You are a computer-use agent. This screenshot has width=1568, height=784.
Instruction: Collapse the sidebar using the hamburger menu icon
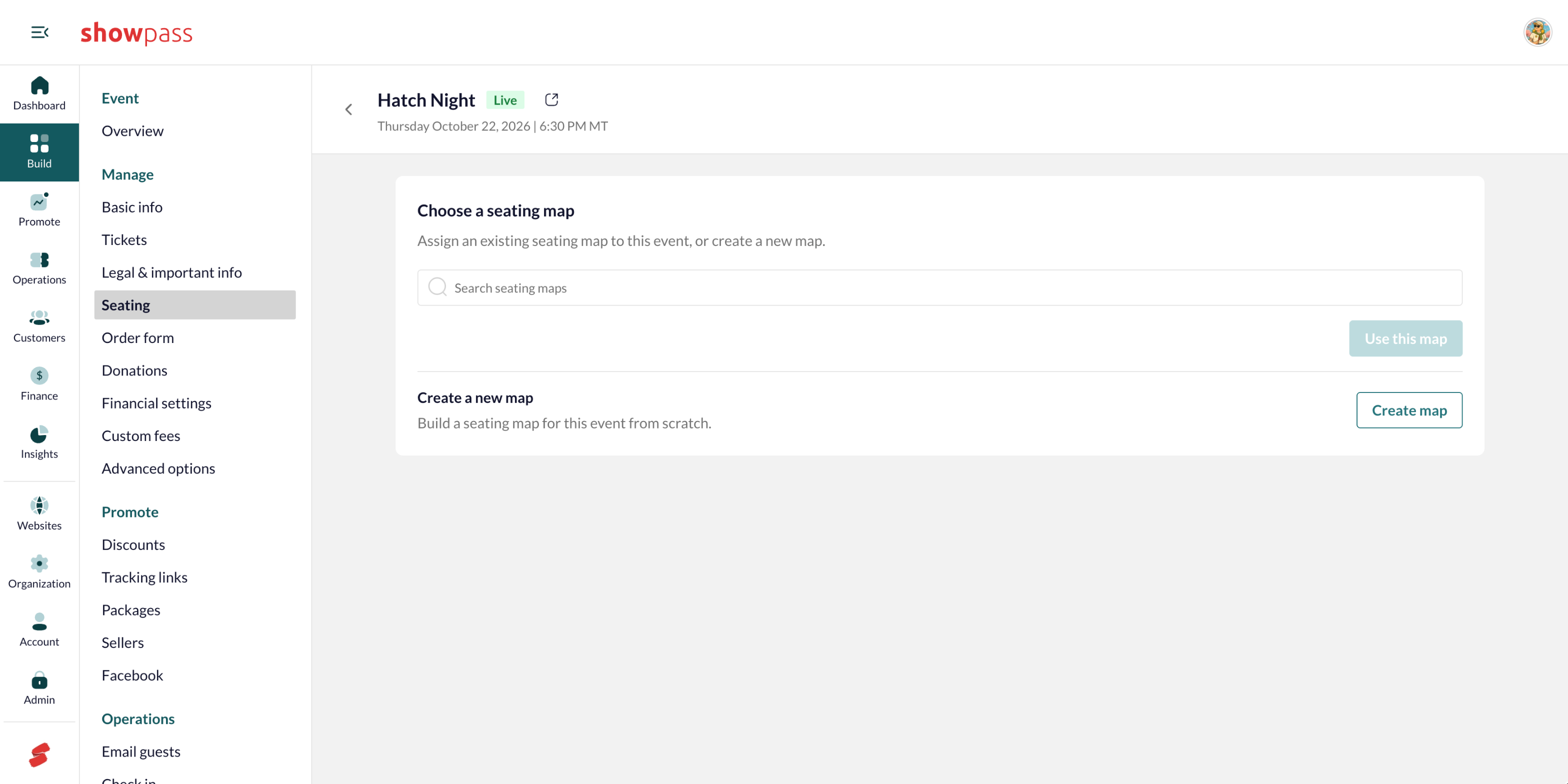39,32
